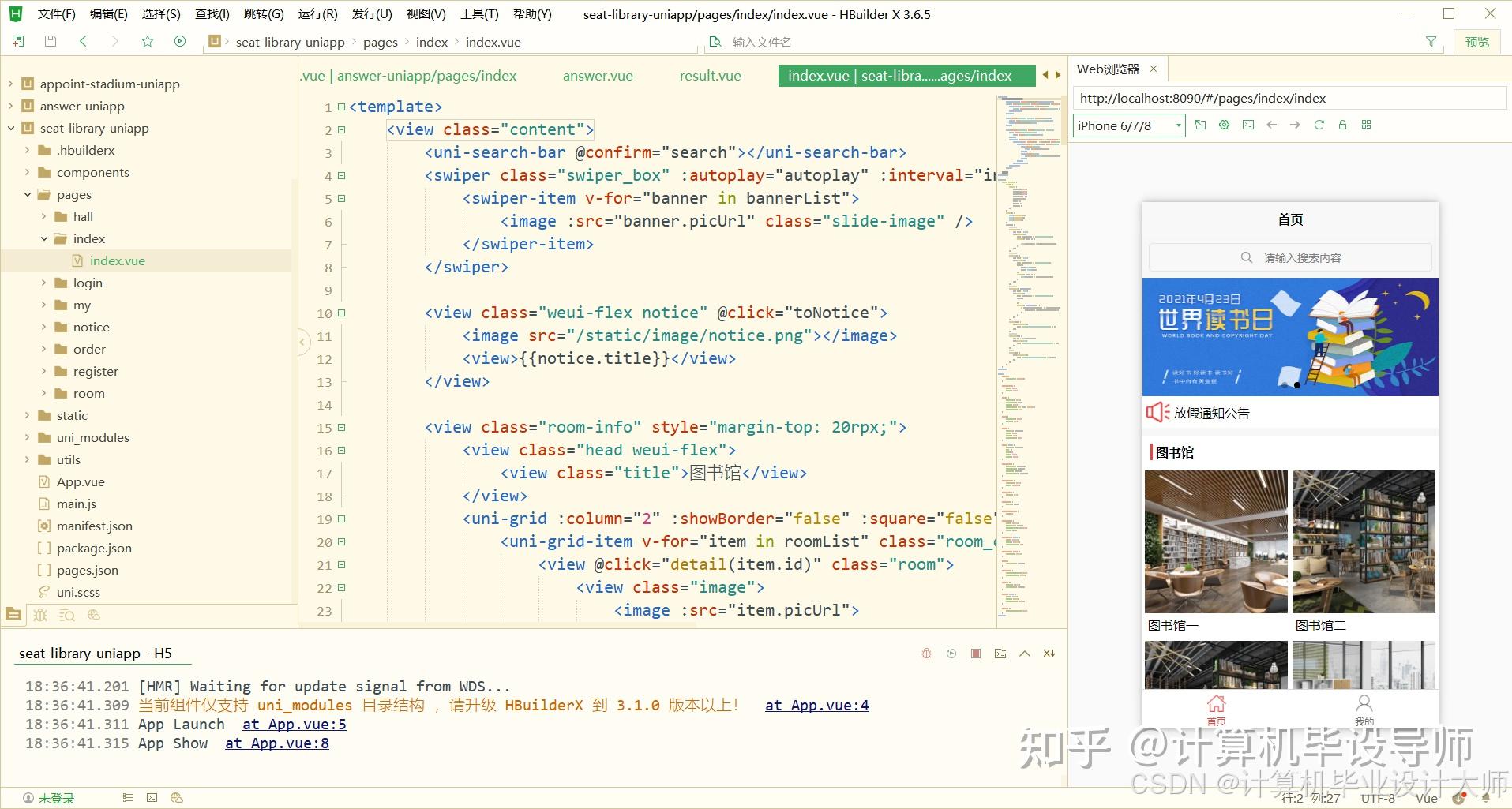Show the preview QR code icon
Viewport: 1512px width, 809px height.
click(1367, 125)
